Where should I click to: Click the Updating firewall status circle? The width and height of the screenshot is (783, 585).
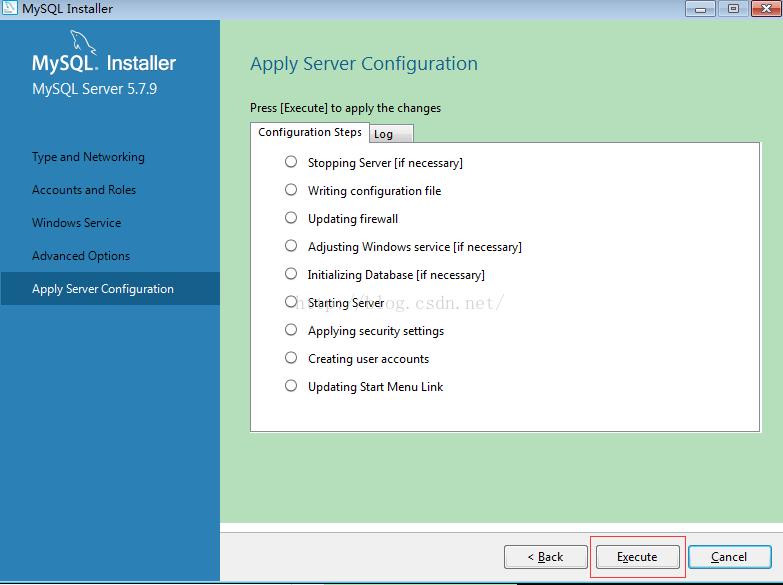coord(291,218)
